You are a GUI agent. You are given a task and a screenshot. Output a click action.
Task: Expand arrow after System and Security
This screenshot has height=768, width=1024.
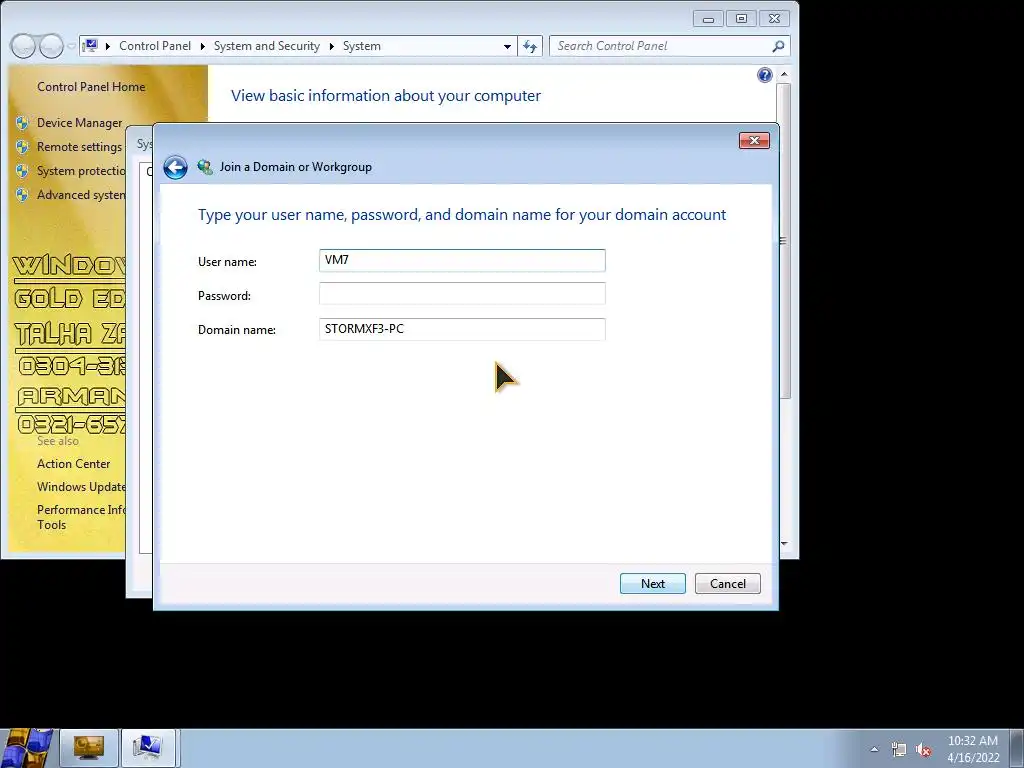tap(331, 46)
